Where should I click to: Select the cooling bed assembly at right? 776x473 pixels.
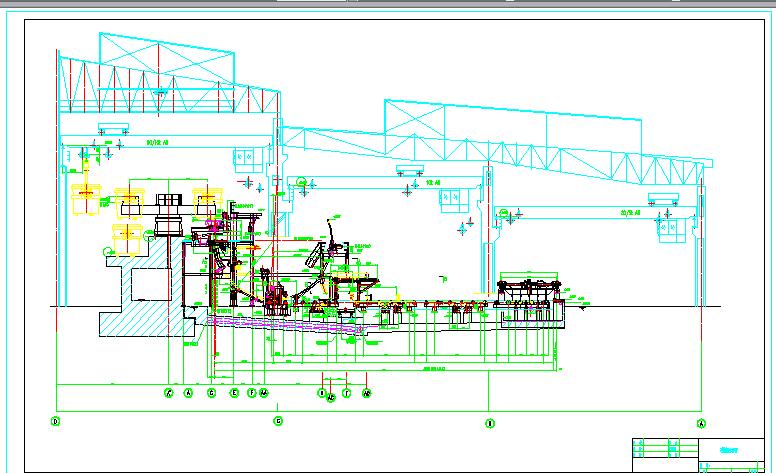click(x=530, y=299)
